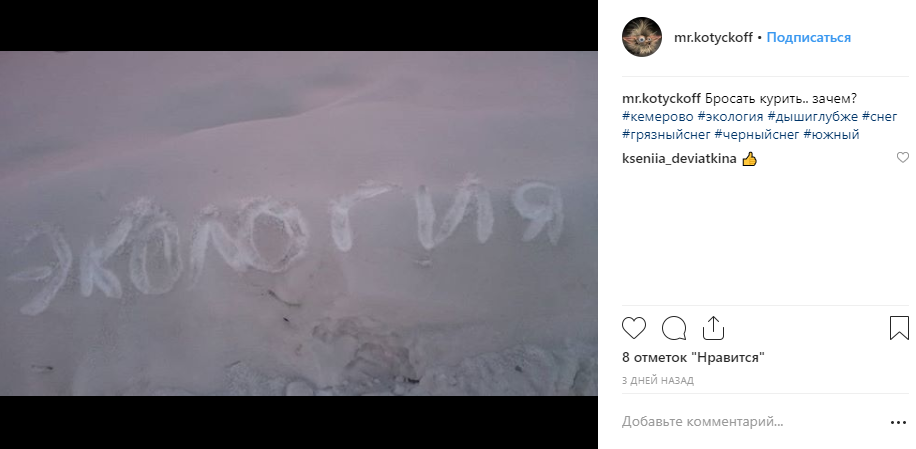Open hashtag #кемерово

[x=658, y=117]
